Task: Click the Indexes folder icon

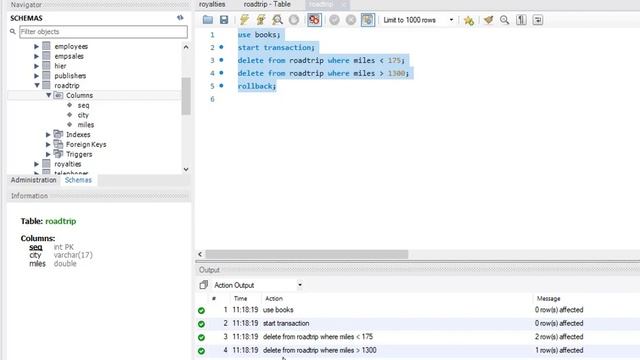Action: 58,134
